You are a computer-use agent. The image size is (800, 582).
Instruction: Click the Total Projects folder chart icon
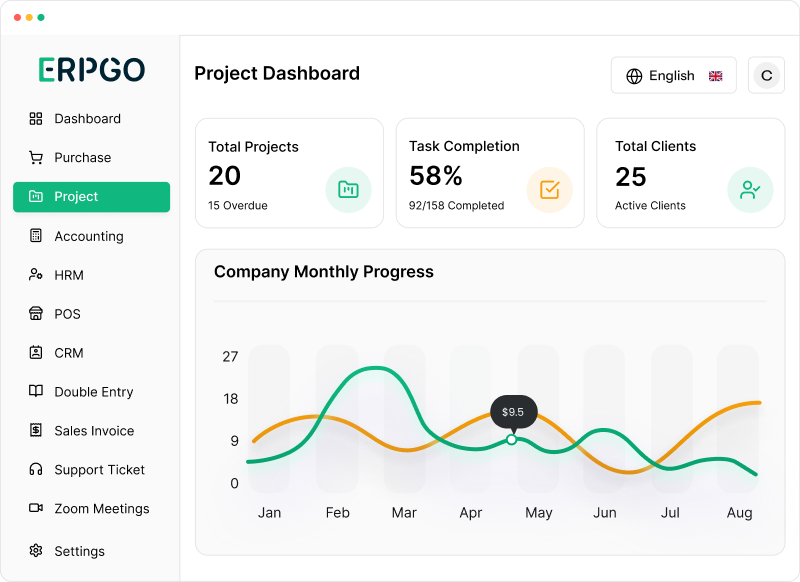click(348, 190)
